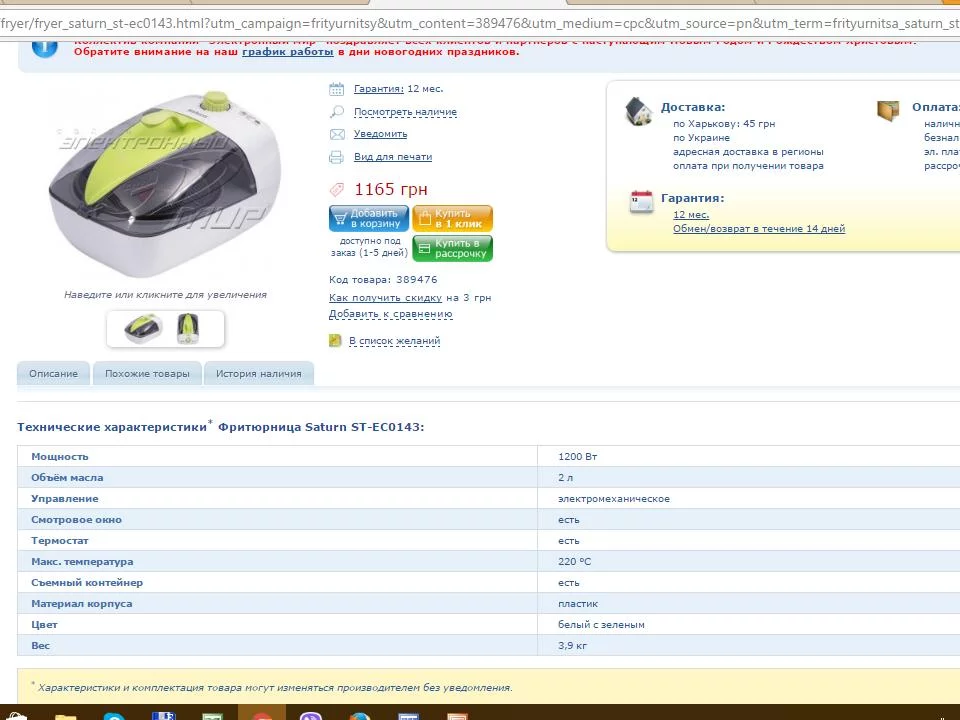
Task: Click the yellow note icon beside В список желаний
Action: pos(335,340)
